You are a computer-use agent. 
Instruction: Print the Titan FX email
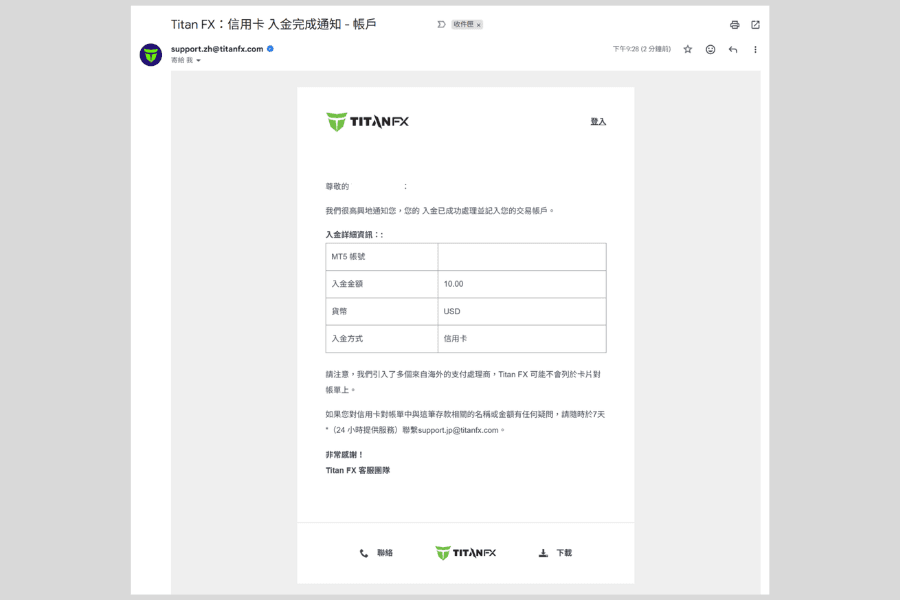733,24
